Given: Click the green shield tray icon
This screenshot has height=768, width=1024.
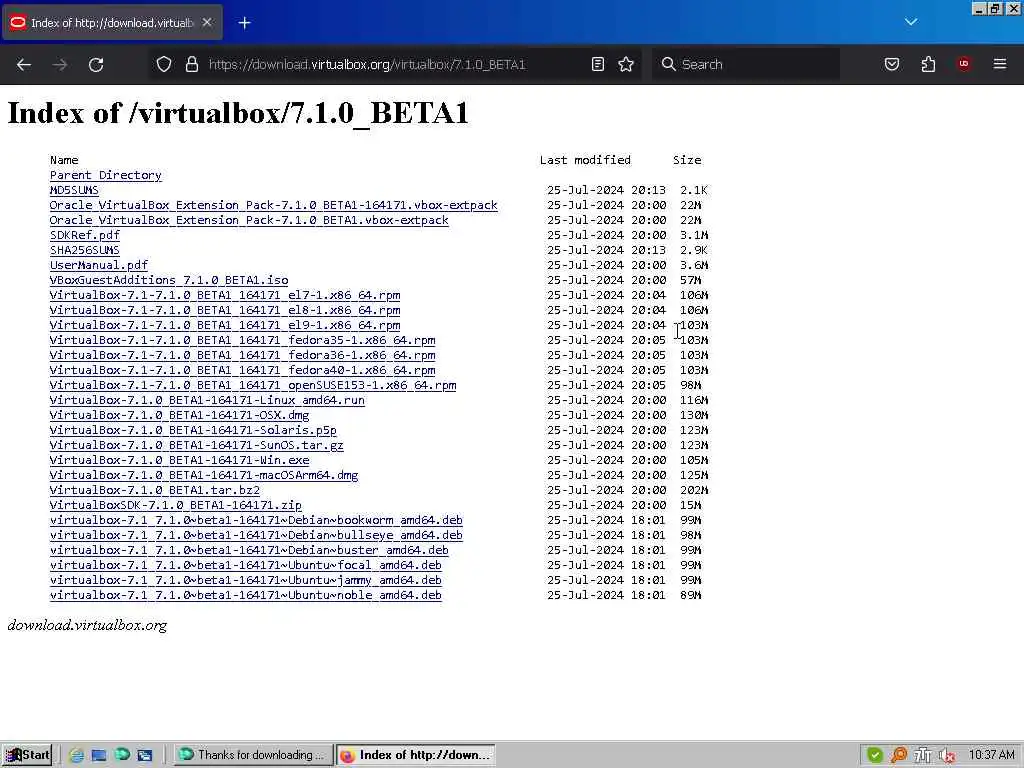Looking at the screenshot, I should click(x=874, y=755).
